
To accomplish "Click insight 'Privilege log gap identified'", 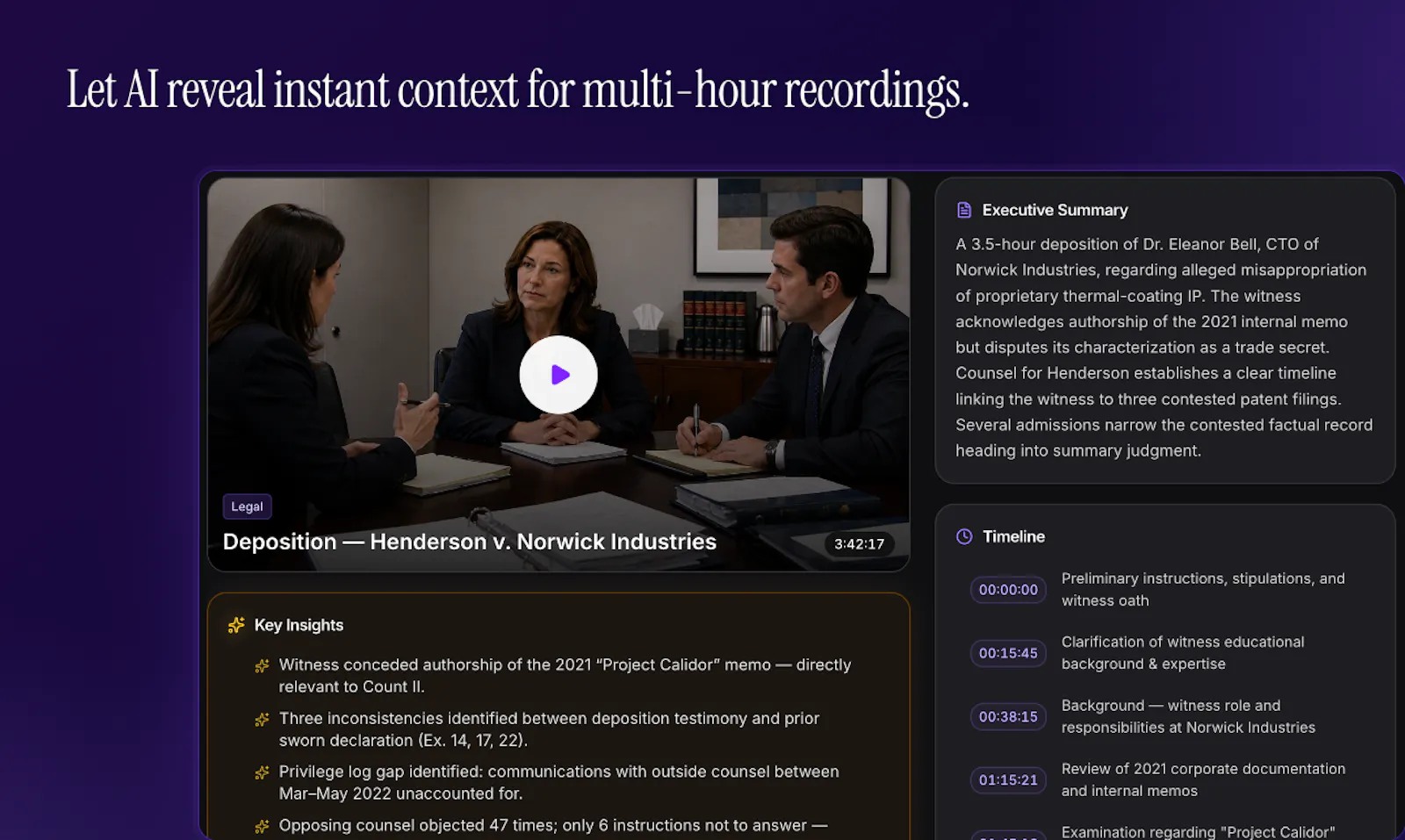I will (x=558, y=783).
